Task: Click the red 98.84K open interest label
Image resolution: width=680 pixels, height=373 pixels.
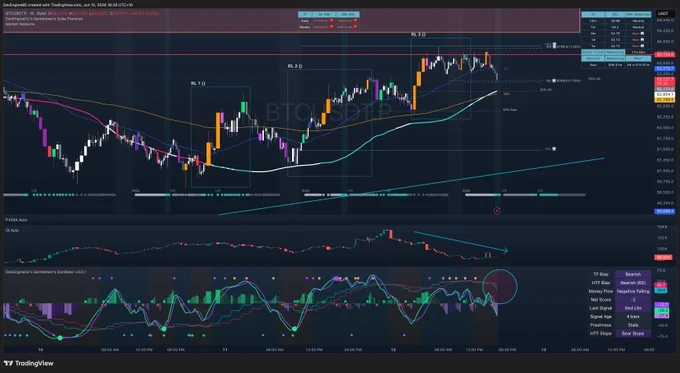Action: (x=664, y=258)
